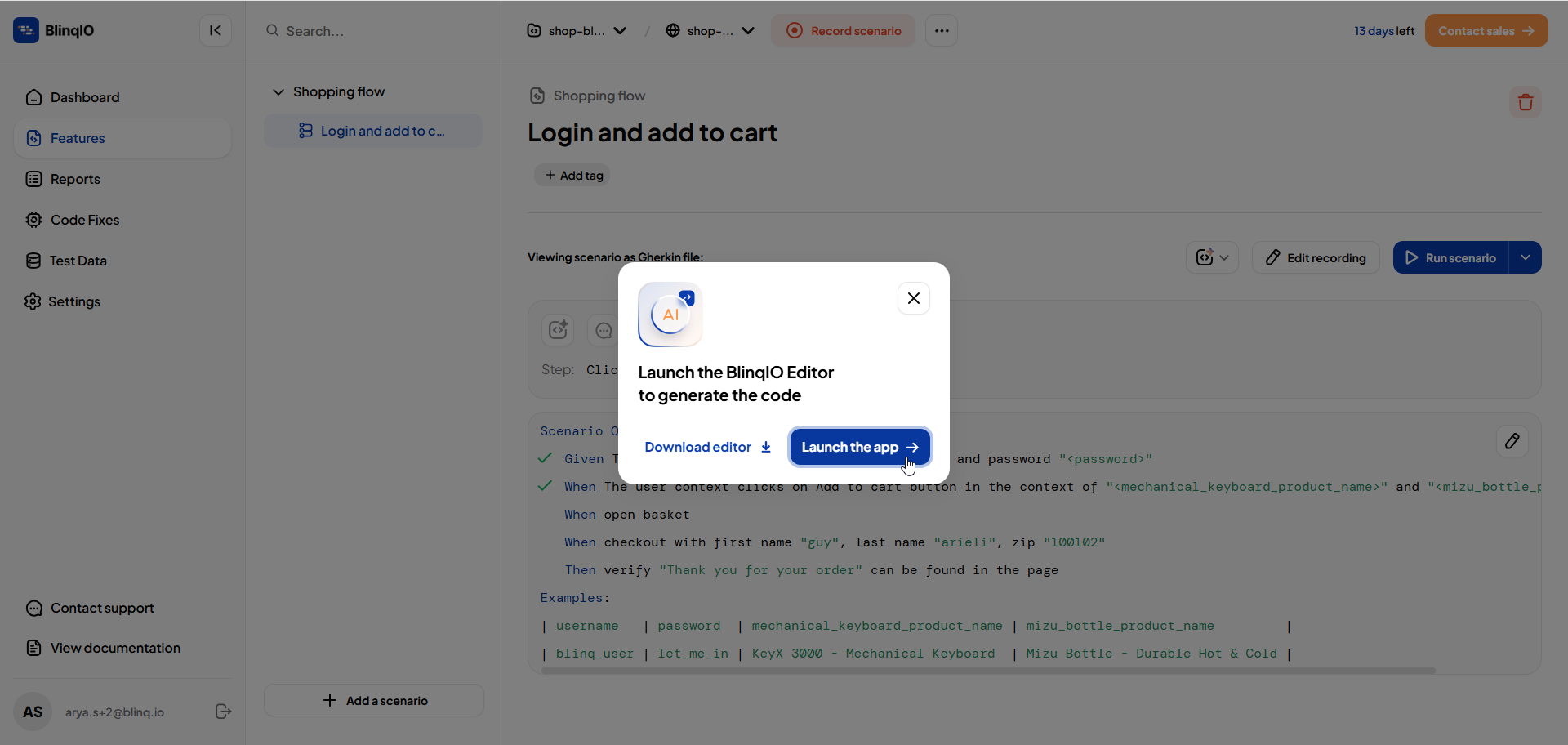The width and height of the screenshot is (1568, 745).
Task: Open the Dashboard page
Action: coord(122,97)
